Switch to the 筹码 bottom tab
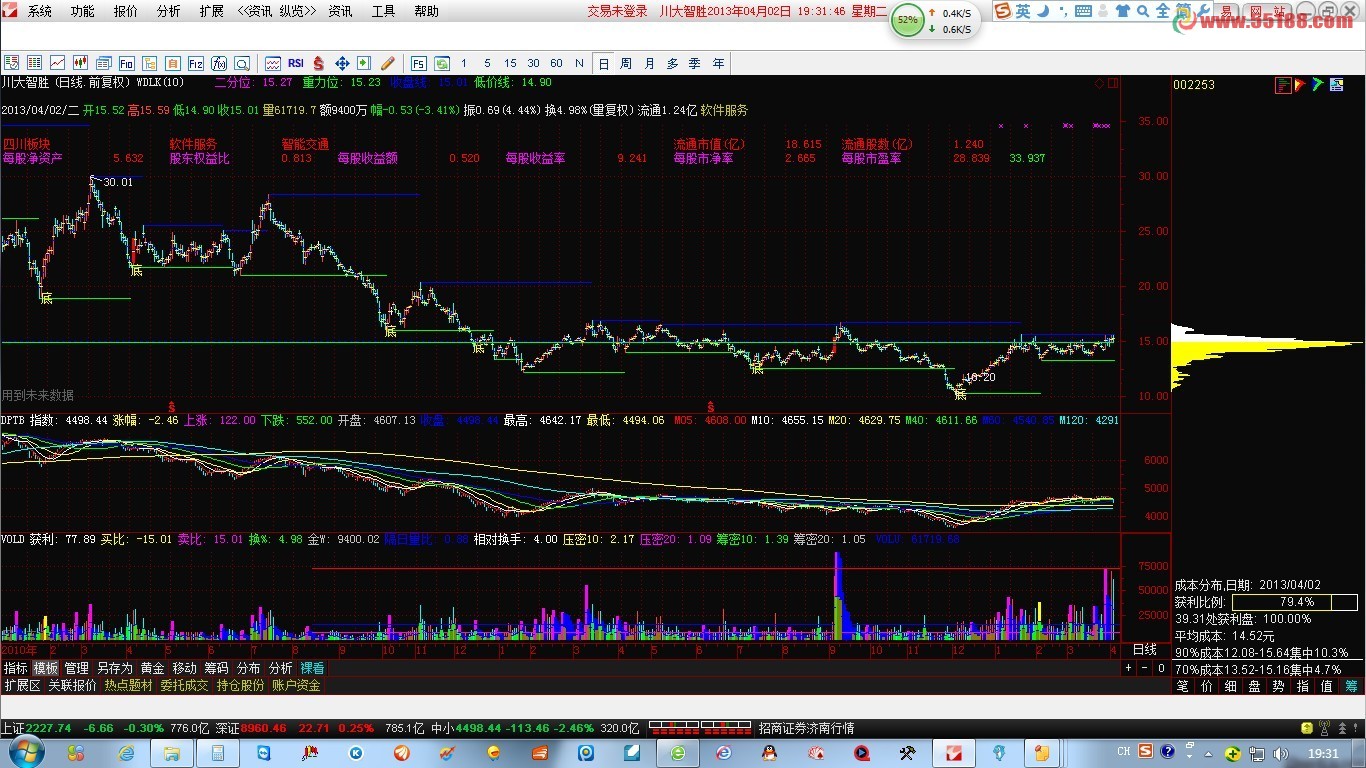Viewport: 1366px width, 768px height. click(x=217, y=668)
